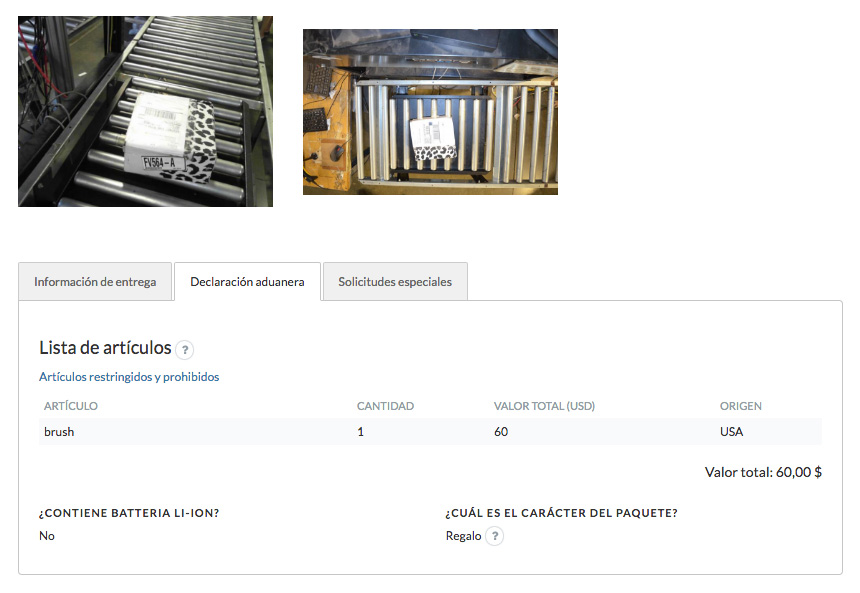Screen dimensions: 860x593
Task: Click help icon next to Regalo
Action: [x=495, y=536]
